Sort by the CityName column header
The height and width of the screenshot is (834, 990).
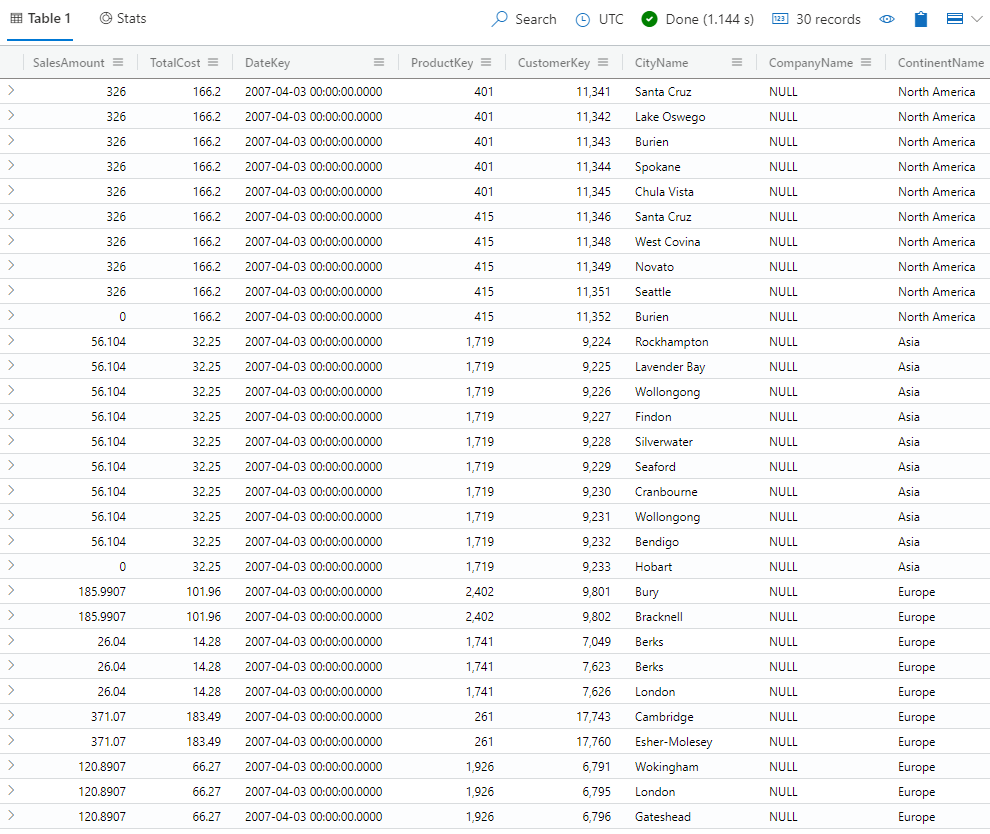coord(661,63)
